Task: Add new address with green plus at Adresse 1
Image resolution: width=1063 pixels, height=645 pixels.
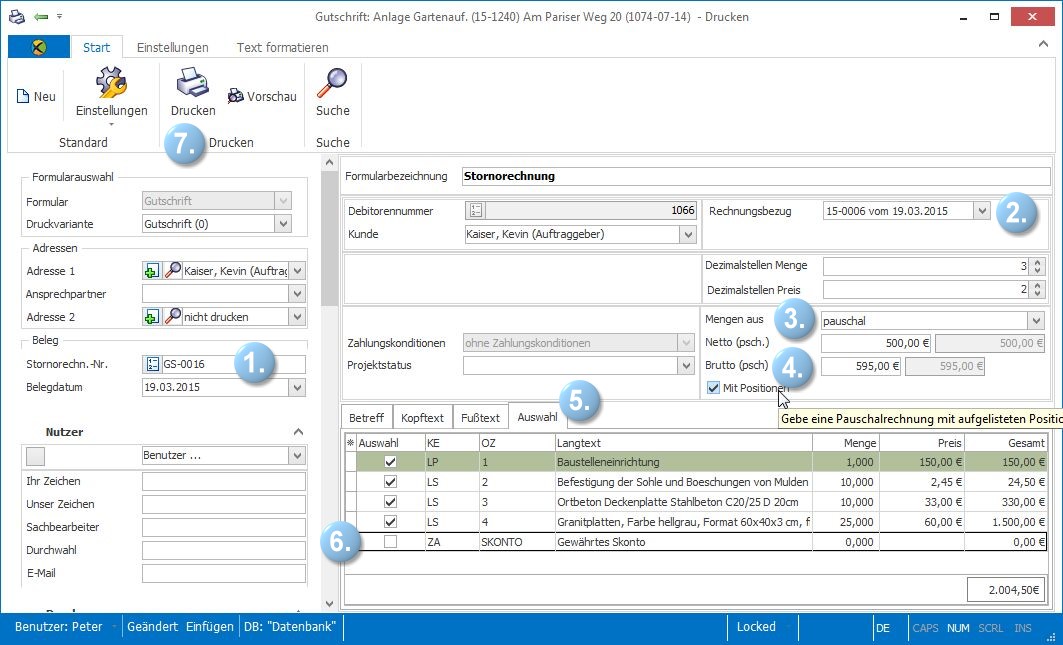Action: (x=151, y=271)
